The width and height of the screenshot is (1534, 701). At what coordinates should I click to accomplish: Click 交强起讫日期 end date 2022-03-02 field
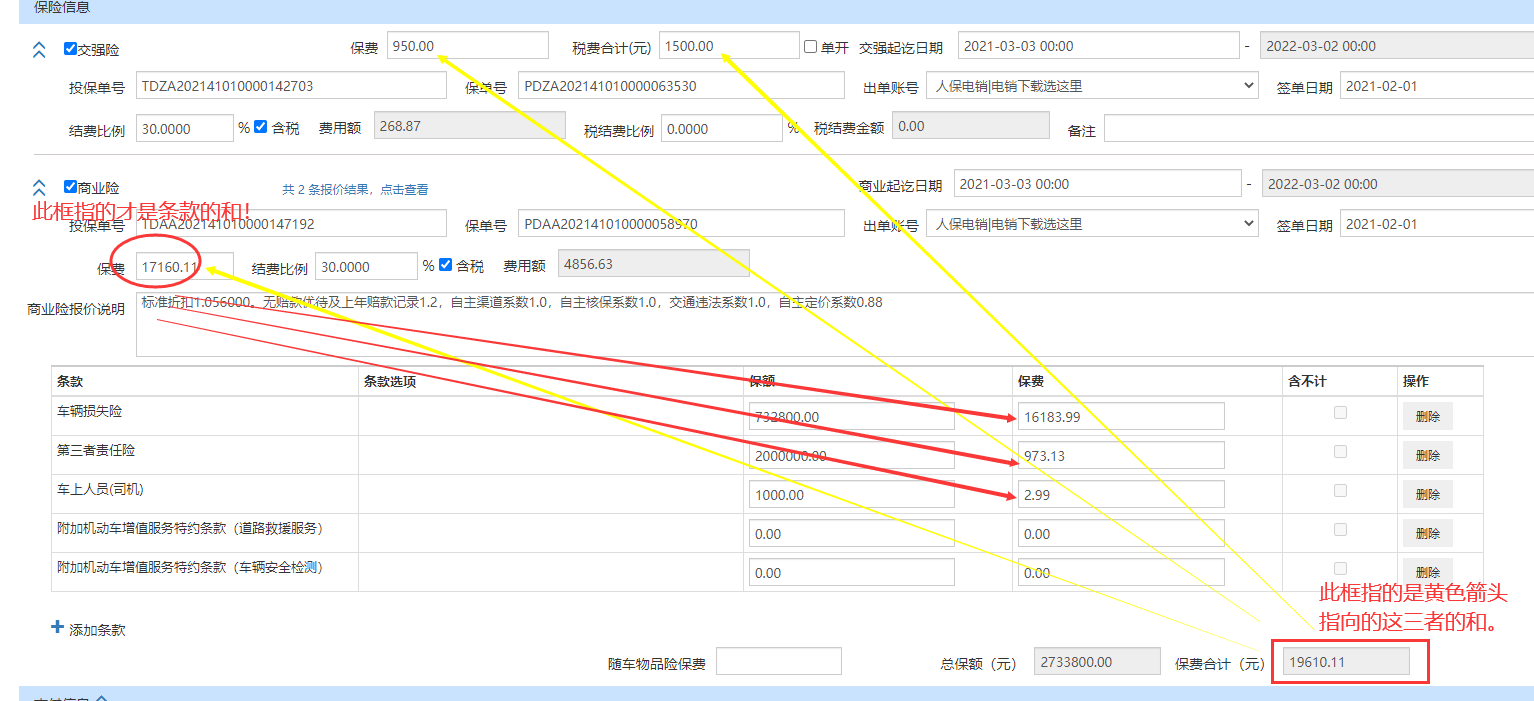click(1397, 46)
